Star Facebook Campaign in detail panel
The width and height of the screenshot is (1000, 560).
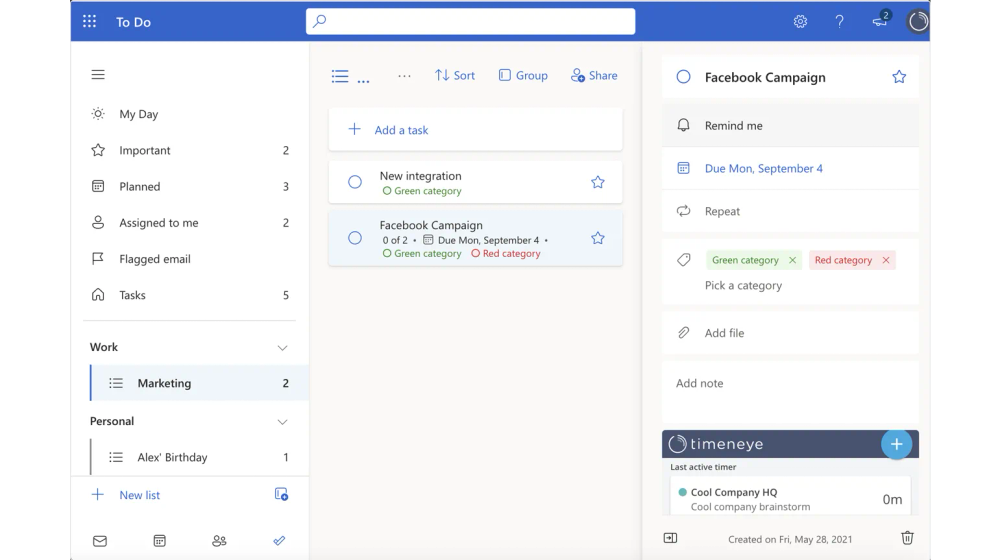(899, 77)
